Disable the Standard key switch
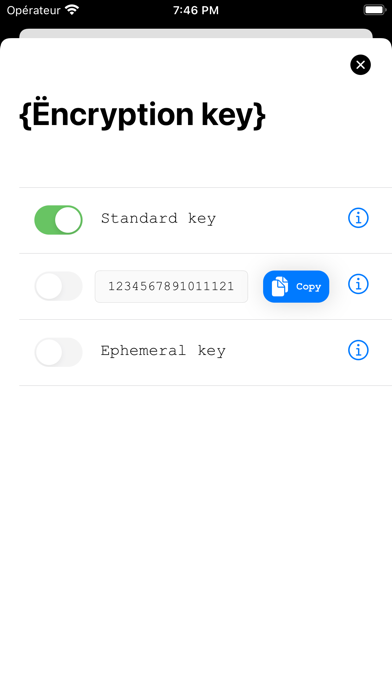 coord(59,220)
